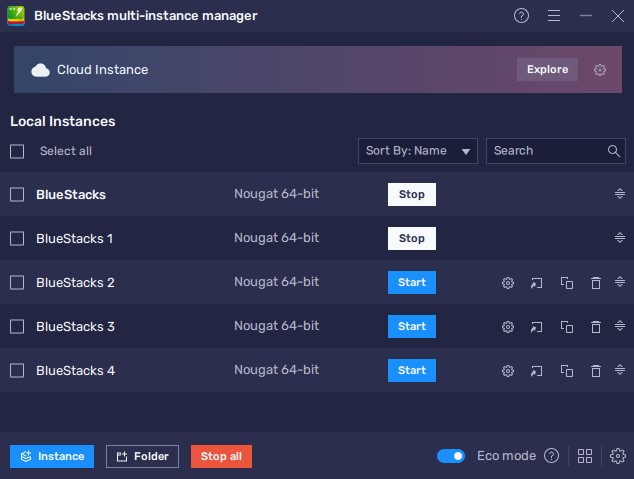Start the BlueStacks 4 instance
Image resolution: width=634 pixels, height=479 pixels.
(x=412, y=371)
